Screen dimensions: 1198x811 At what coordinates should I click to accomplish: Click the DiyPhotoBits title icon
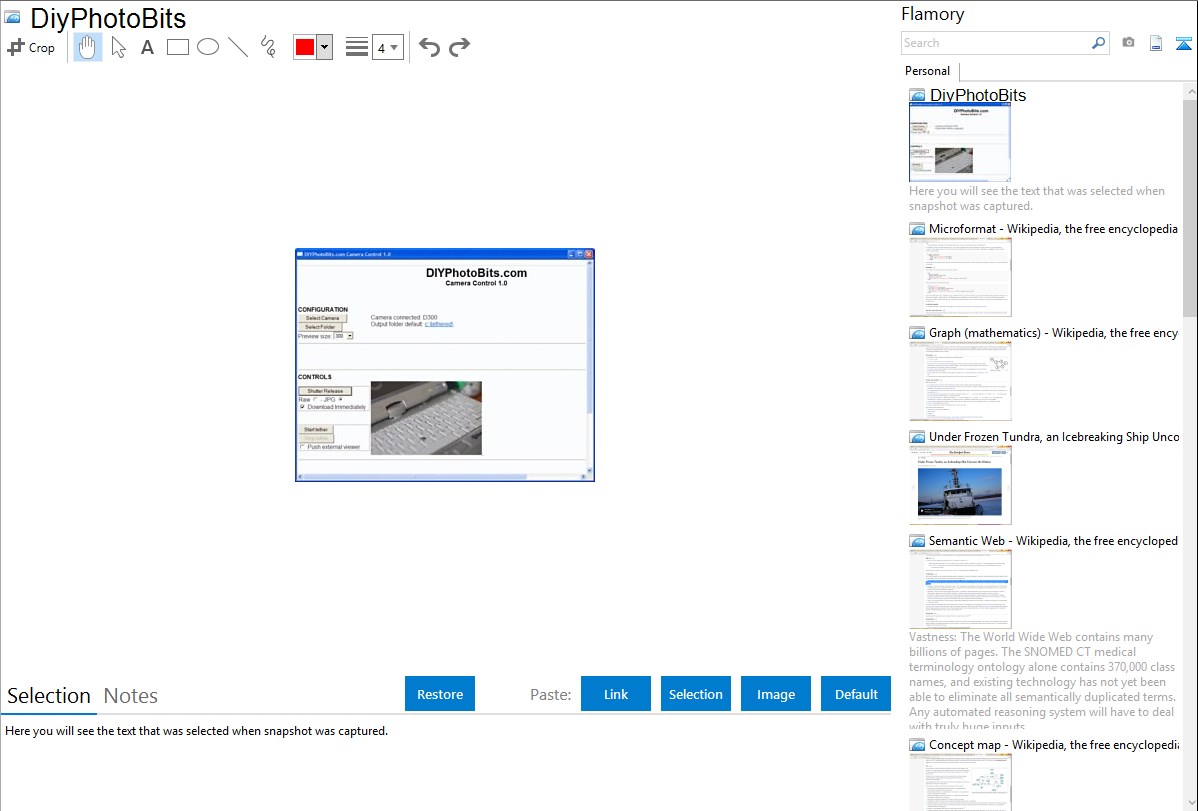(x=13, y=18)
